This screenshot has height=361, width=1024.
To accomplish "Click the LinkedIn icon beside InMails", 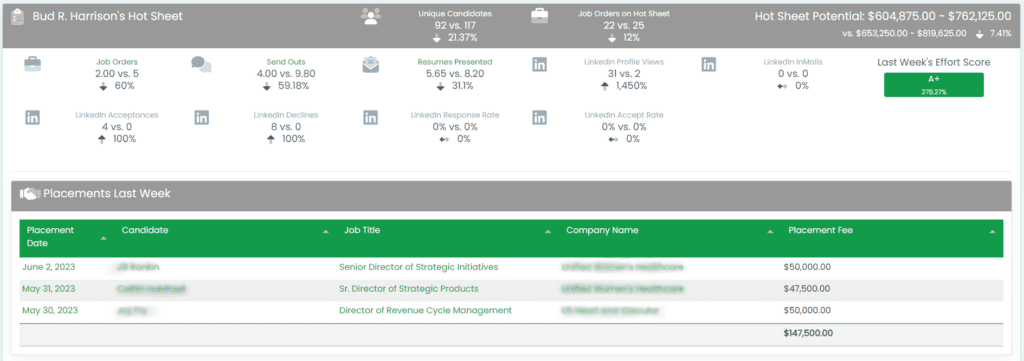I will [709, 65].
